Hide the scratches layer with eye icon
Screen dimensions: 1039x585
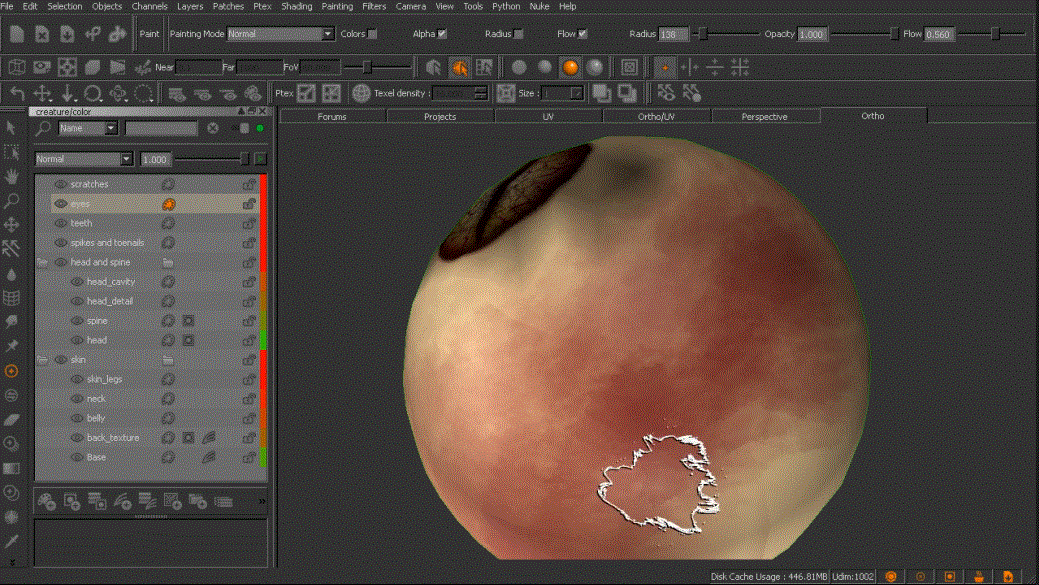[60, 184]
